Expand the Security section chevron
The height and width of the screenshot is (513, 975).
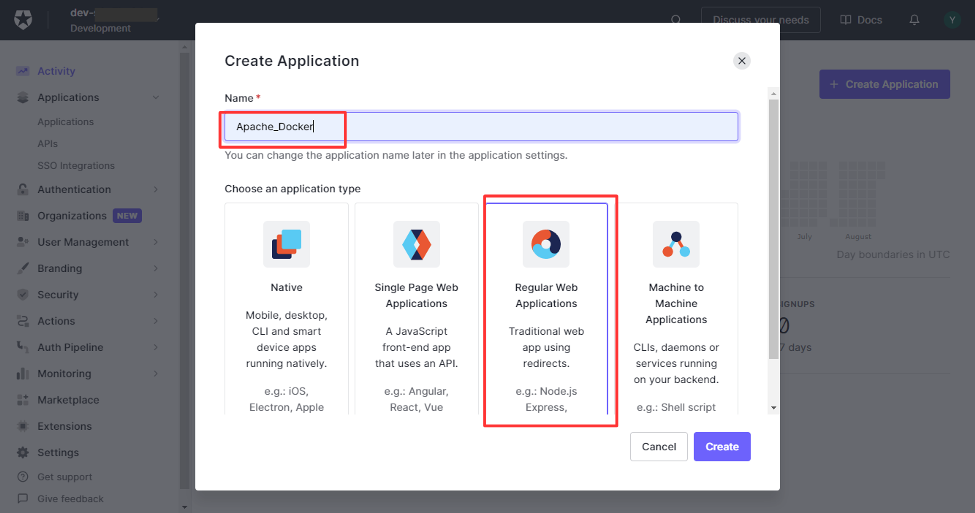click(155, 295)
